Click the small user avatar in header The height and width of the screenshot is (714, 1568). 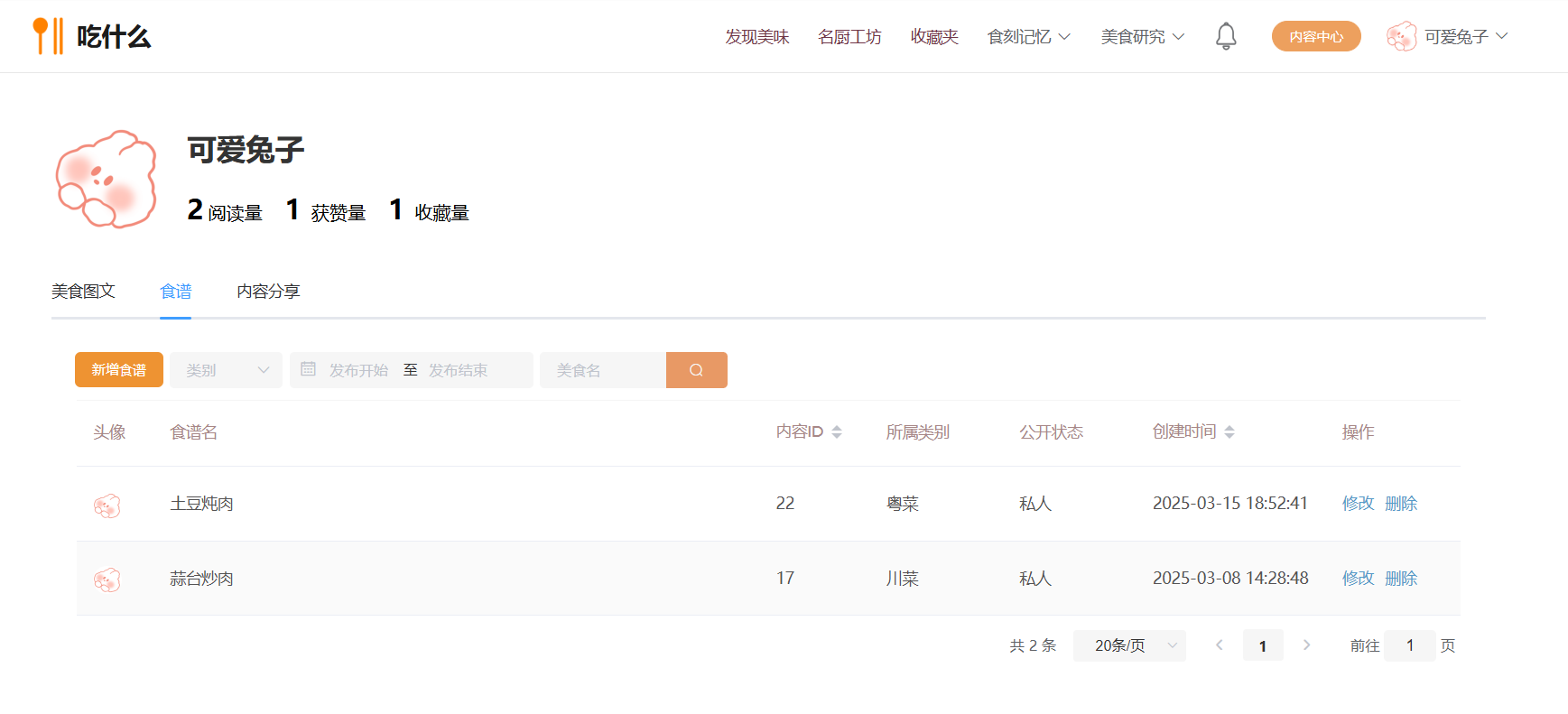[1401, 36]
